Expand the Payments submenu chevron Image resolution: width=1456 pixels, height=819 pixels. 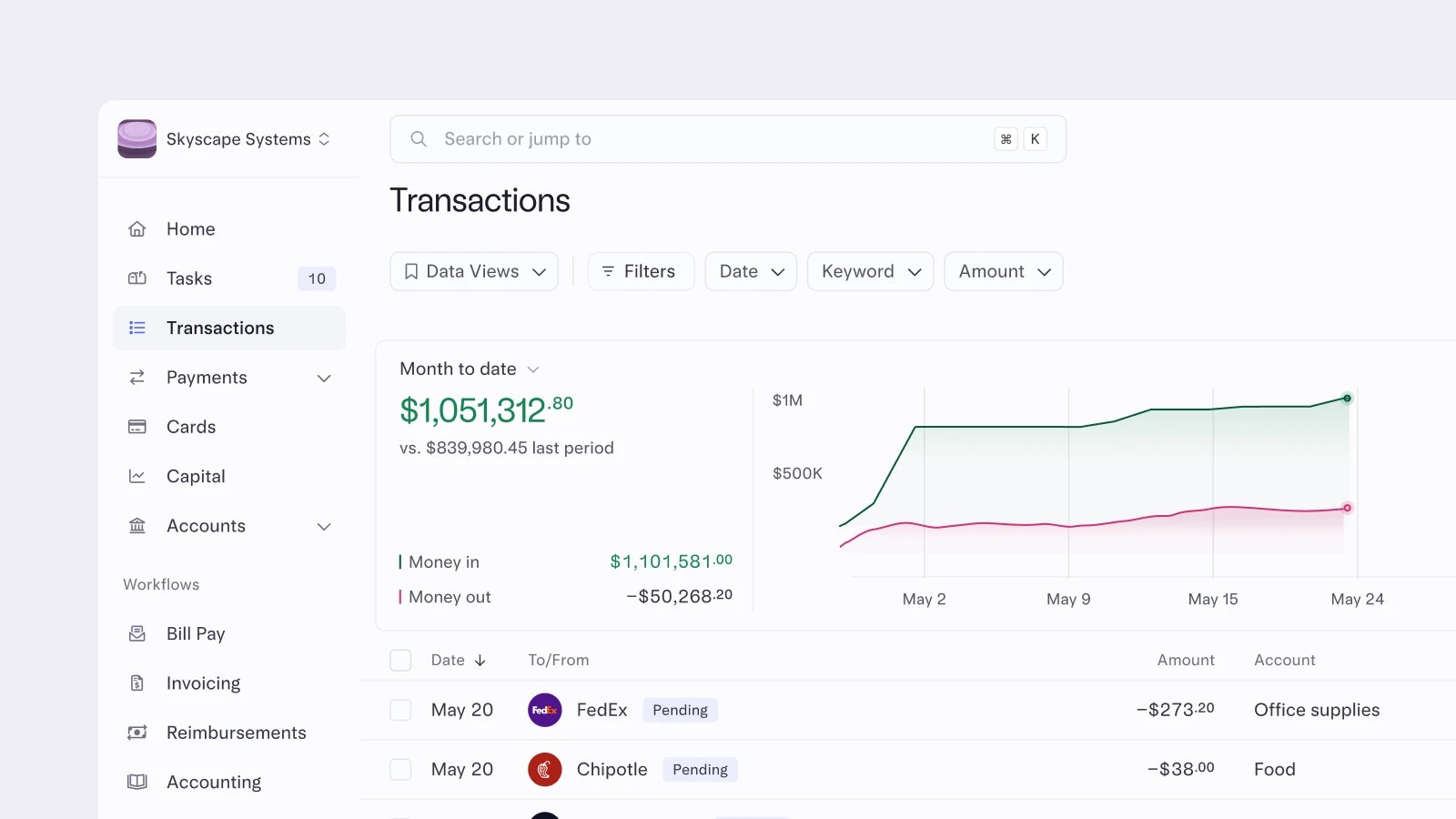(324, 378)
